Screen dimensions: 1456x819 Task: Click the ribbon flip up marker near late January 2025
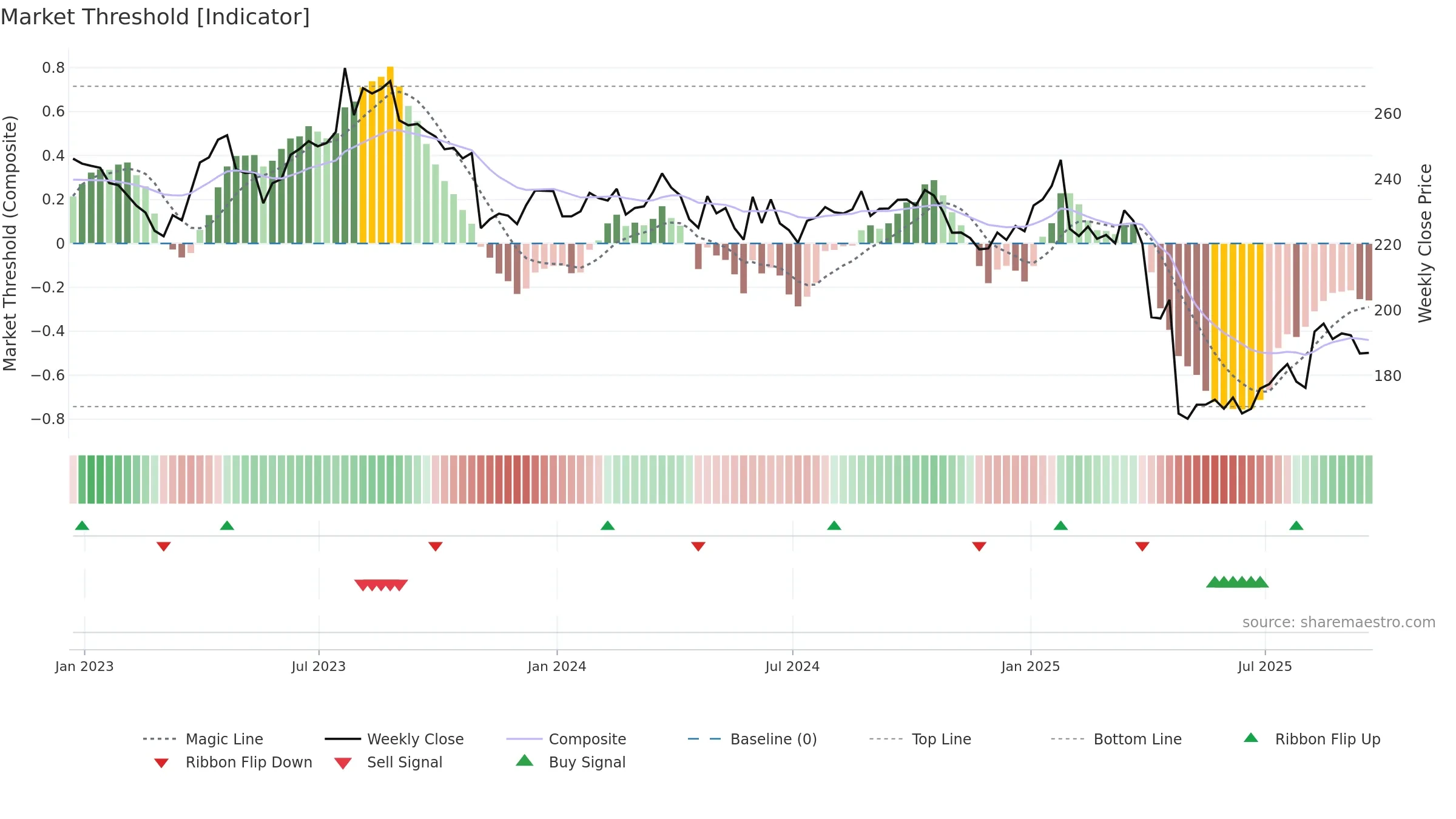(x=1060, y=525)
